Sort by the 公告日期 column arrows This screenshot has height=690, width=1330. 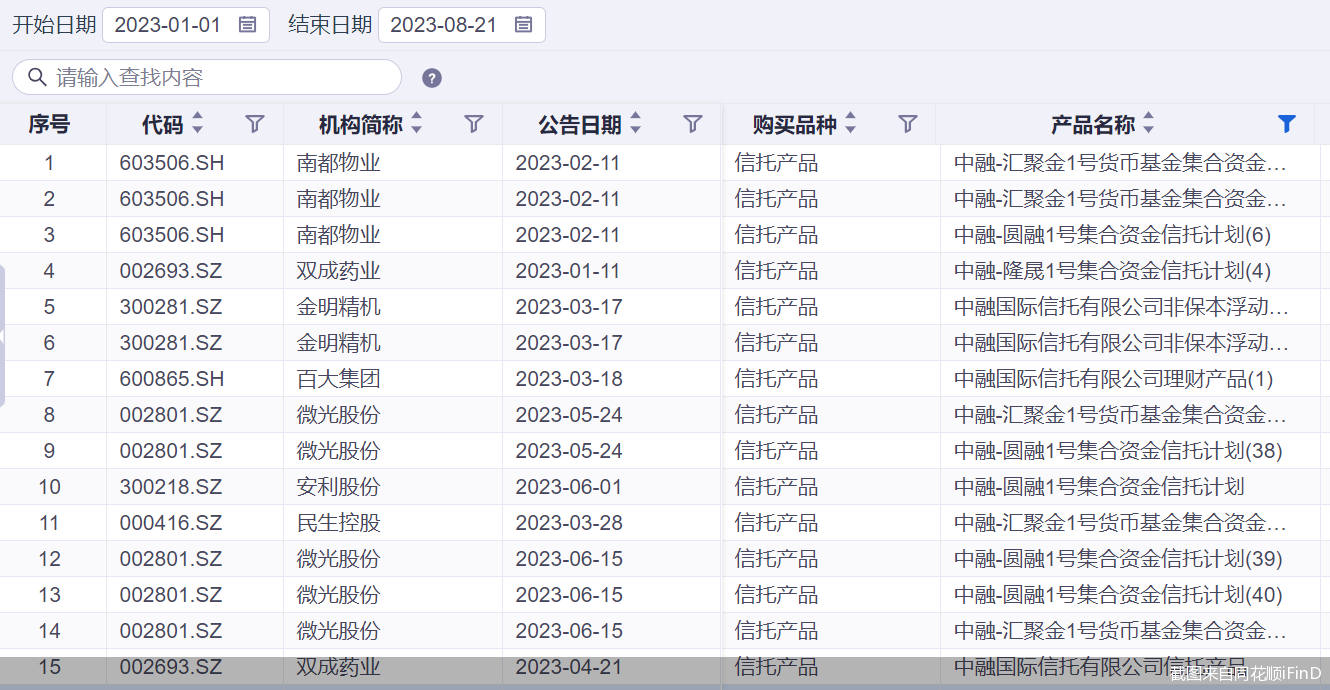point(635,124)
